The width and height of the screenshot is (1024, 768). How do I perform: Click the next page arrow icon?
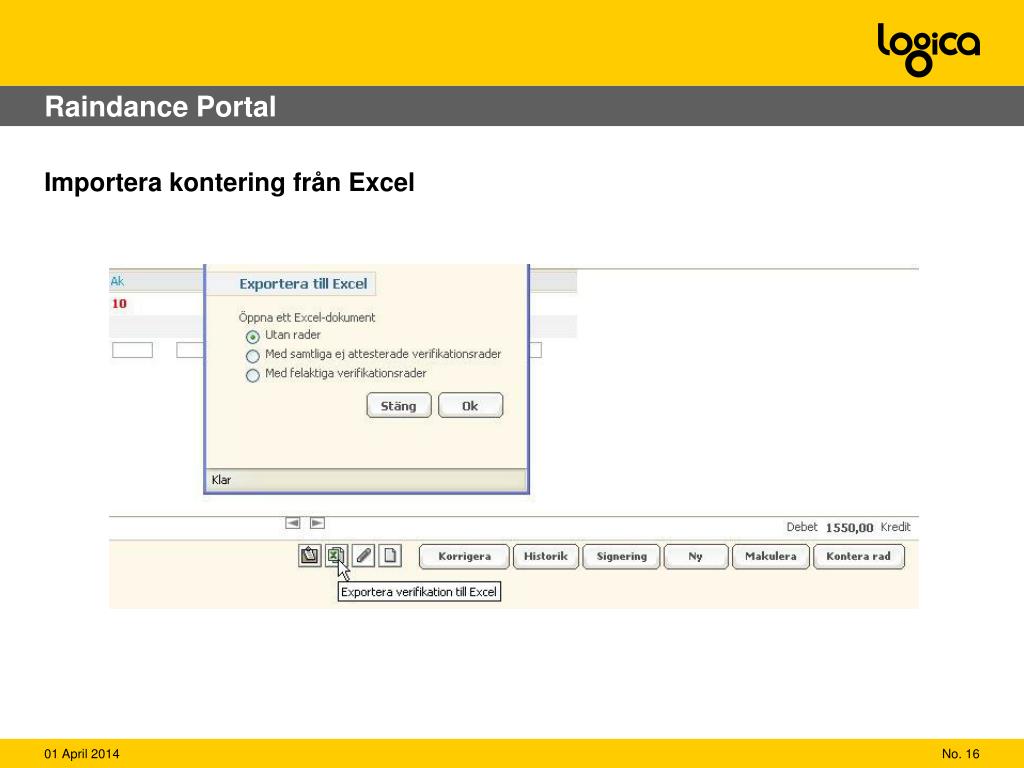click(x=317, y=523)
